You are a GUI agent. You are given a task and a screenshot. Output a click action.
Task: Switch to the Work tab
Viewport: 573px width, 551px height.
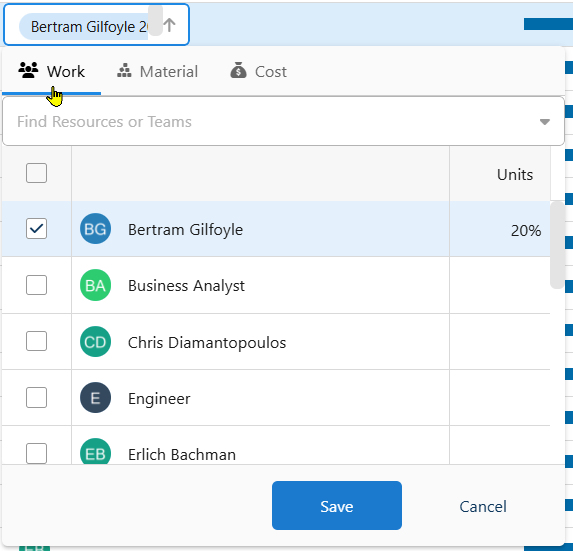point(52,71)
